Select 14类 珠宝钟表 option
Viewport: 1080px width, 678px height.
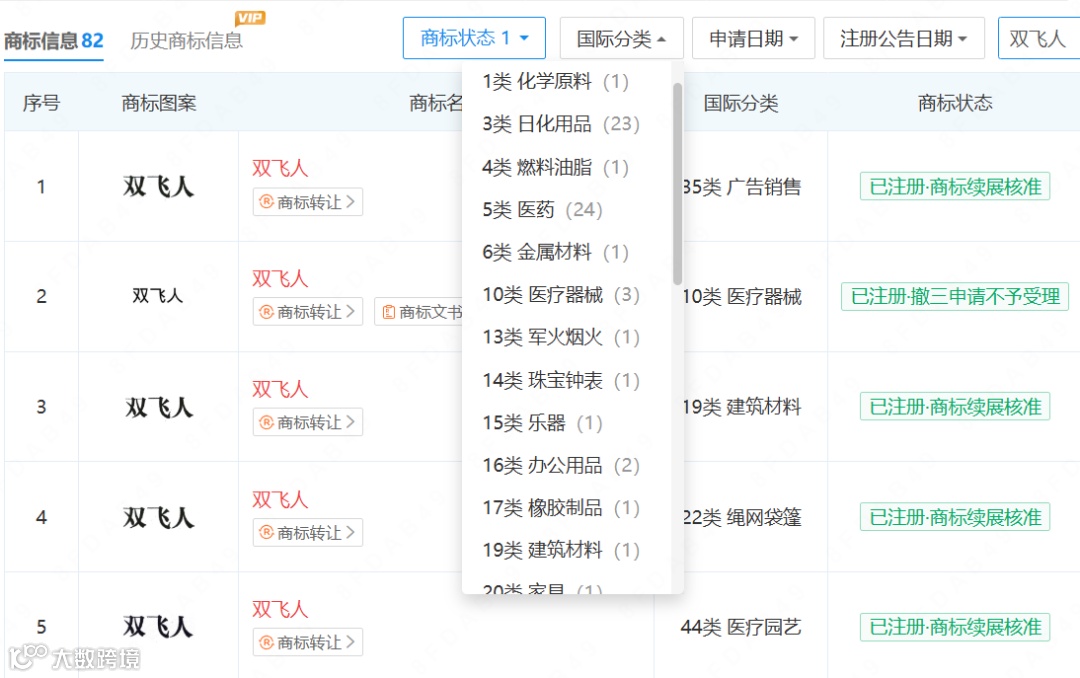tap(561, 380)
